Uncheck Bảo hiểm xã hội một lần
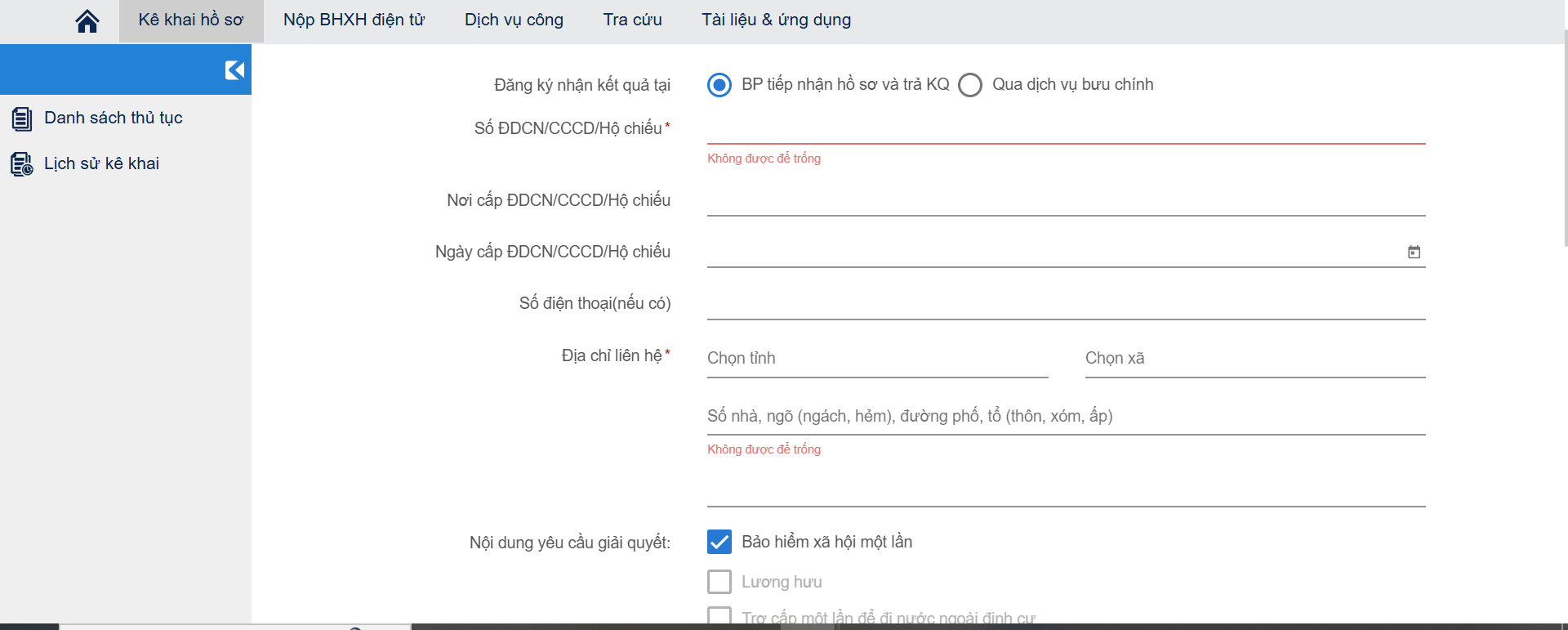The image size is (1568, 630). 719,542
